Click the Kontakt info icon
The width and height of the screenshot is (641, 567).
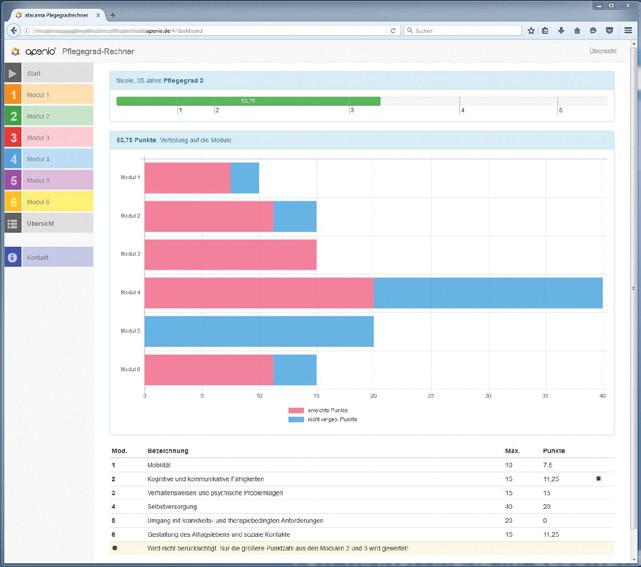click(12, 257)
